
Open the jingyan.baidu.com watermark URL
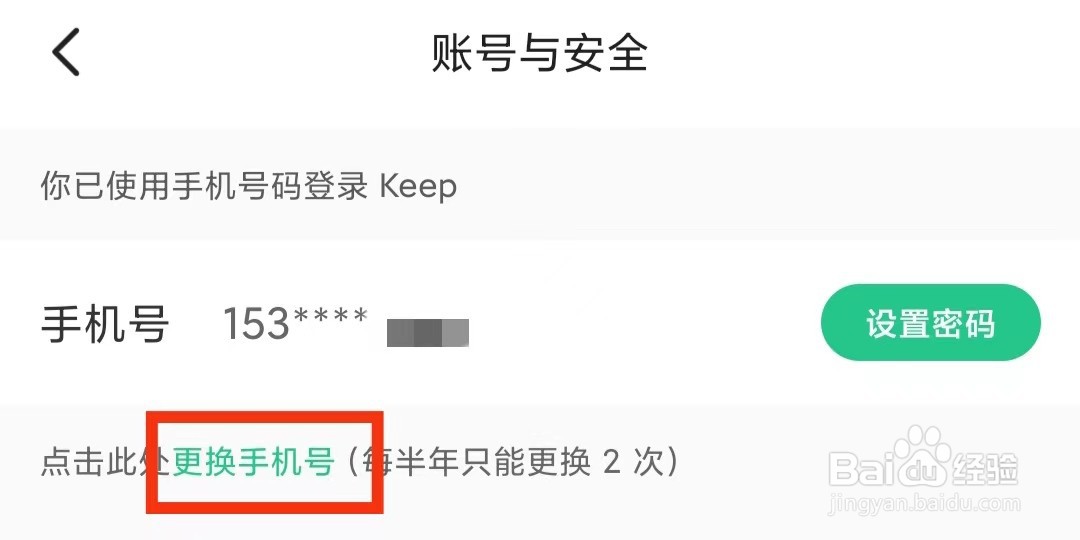(x=926, y=505)
